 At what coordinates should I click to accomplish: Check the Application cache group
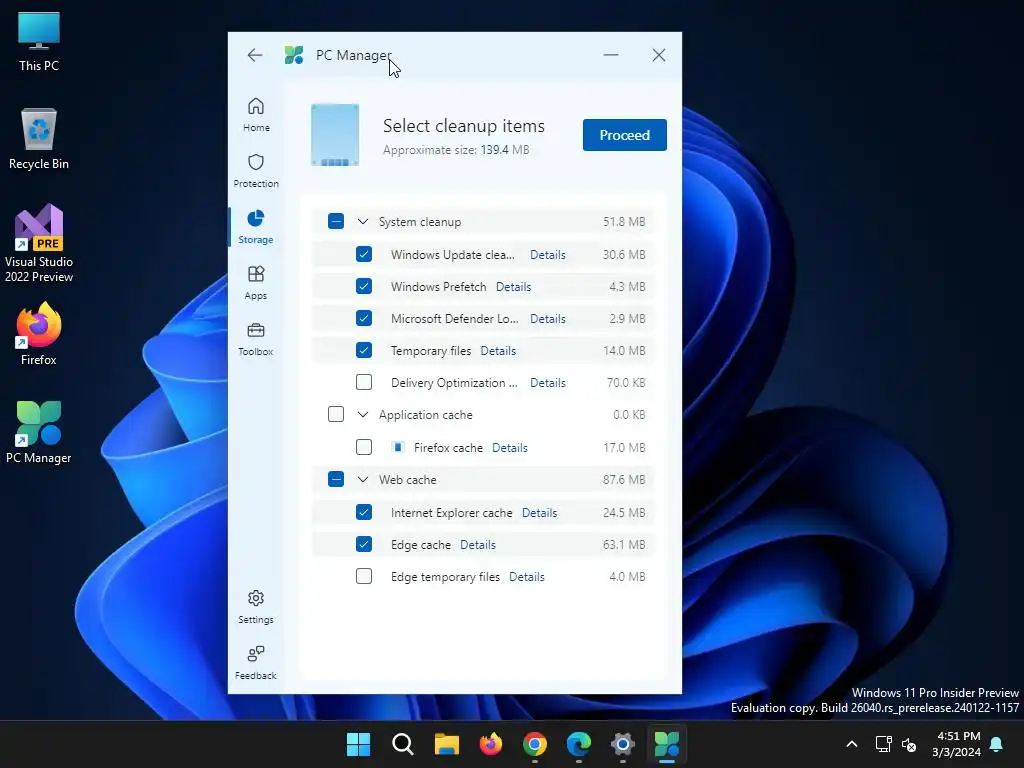click(x=336, y=414)
